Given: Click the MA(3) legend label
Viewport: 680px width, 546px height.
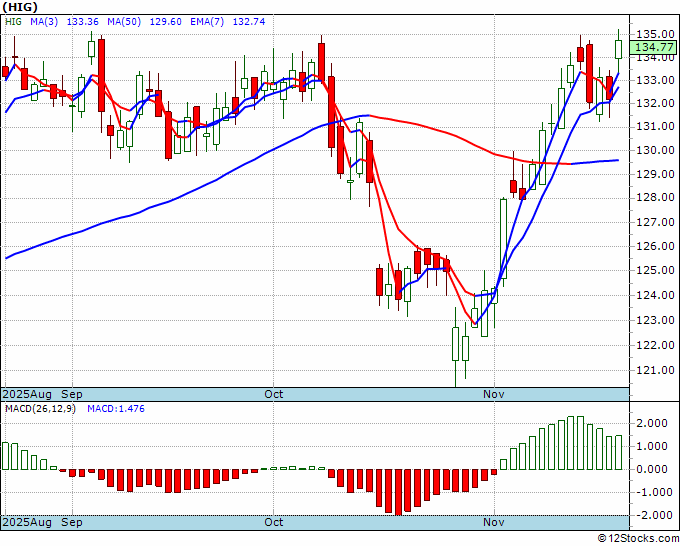Looking at the screenshot, I should 44,21.
